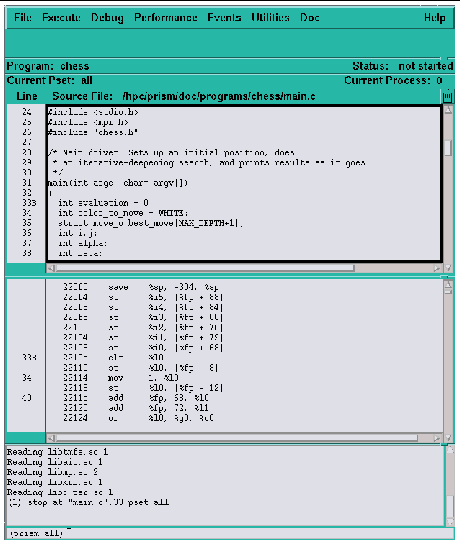Click assembly line number 34

point(27,377)
